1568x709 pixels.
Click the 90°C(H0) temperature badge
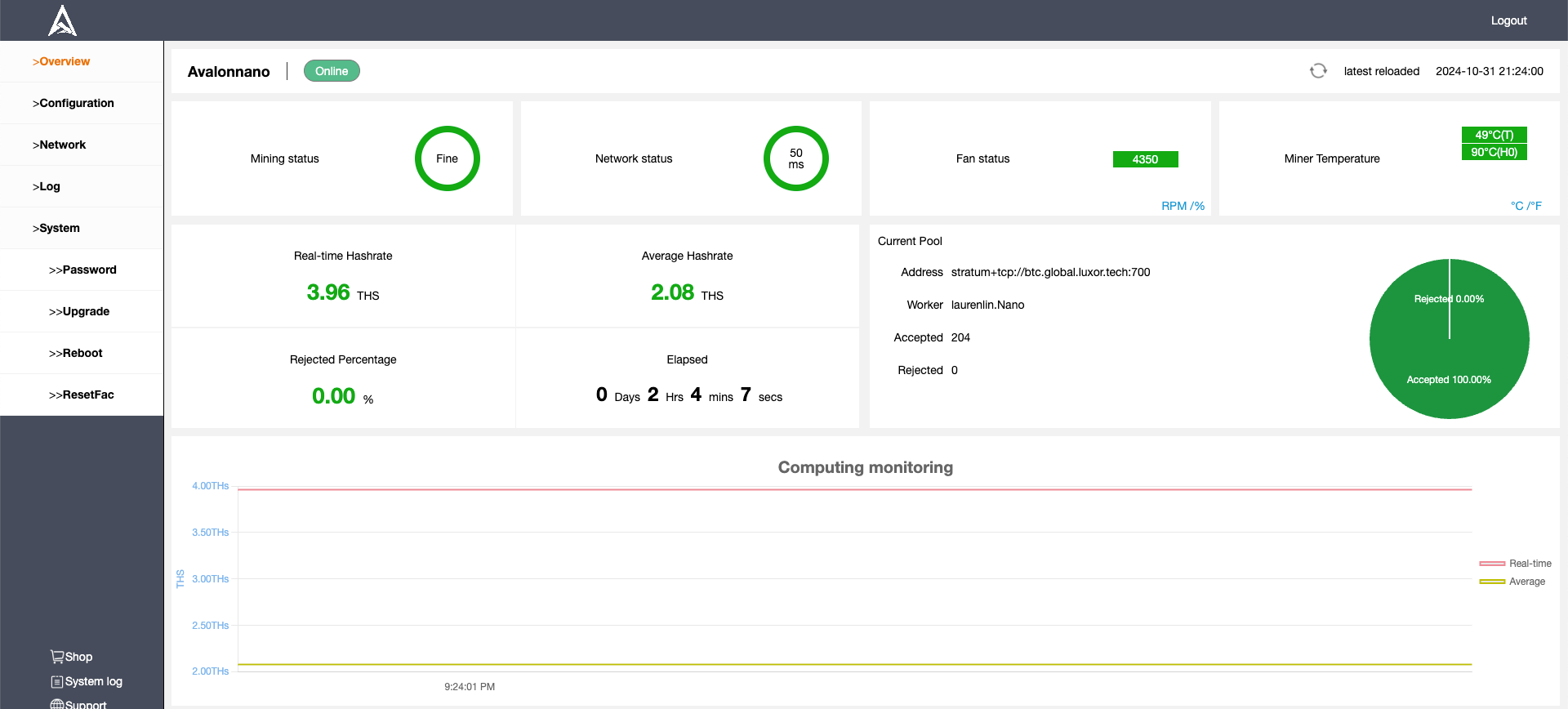click(1494, 152)
